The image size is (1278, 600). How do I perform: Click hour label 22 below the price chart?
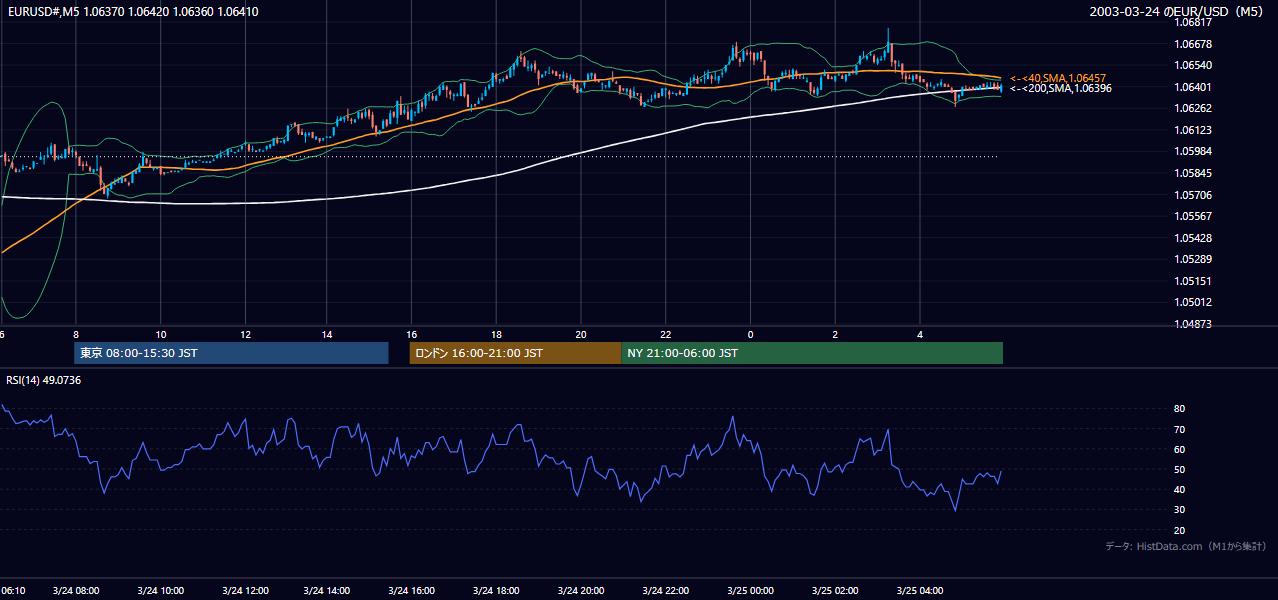pyautogui.click(x=665, y=333)
